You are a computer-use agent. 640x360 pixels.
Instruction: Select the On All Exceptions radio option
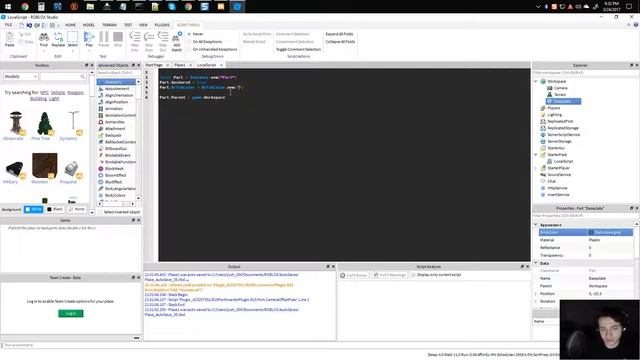tap(189, 42)
